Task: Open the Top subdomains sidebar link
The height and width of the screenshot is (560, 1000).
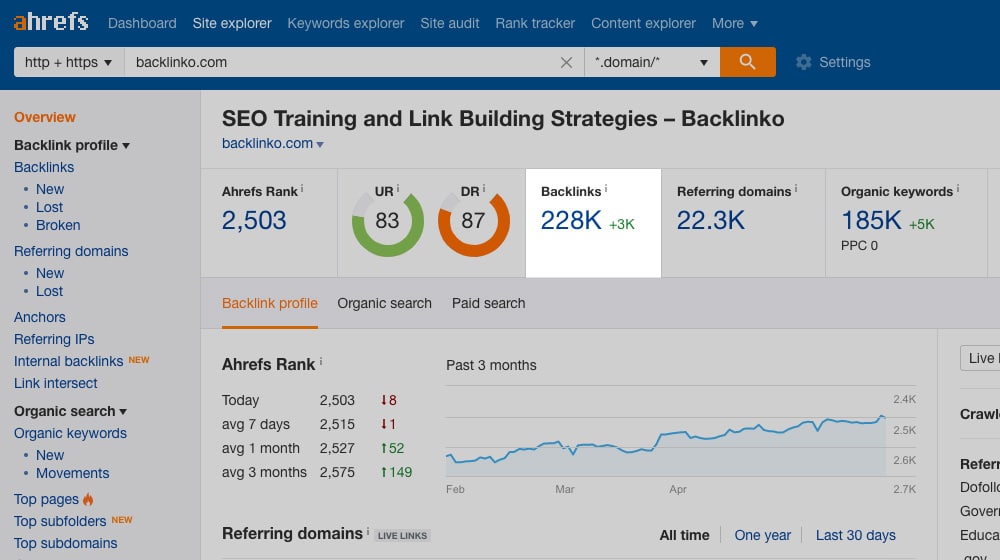Action: [x=66, y=543]
